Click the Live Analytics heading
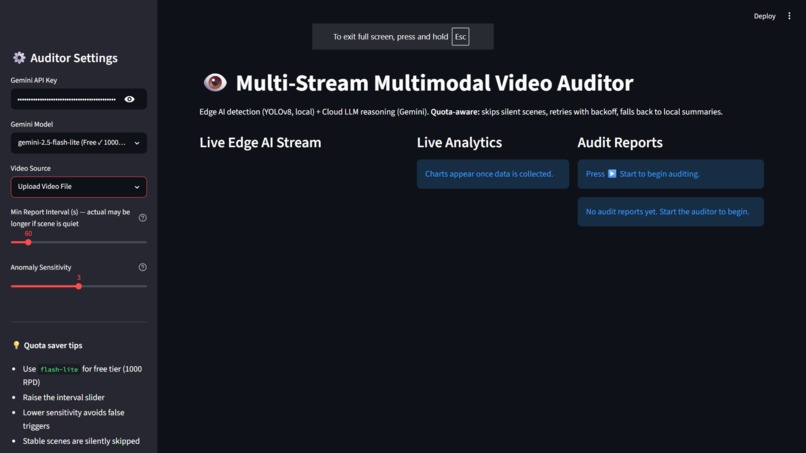 pyautogui.click(x=459, y=142)
